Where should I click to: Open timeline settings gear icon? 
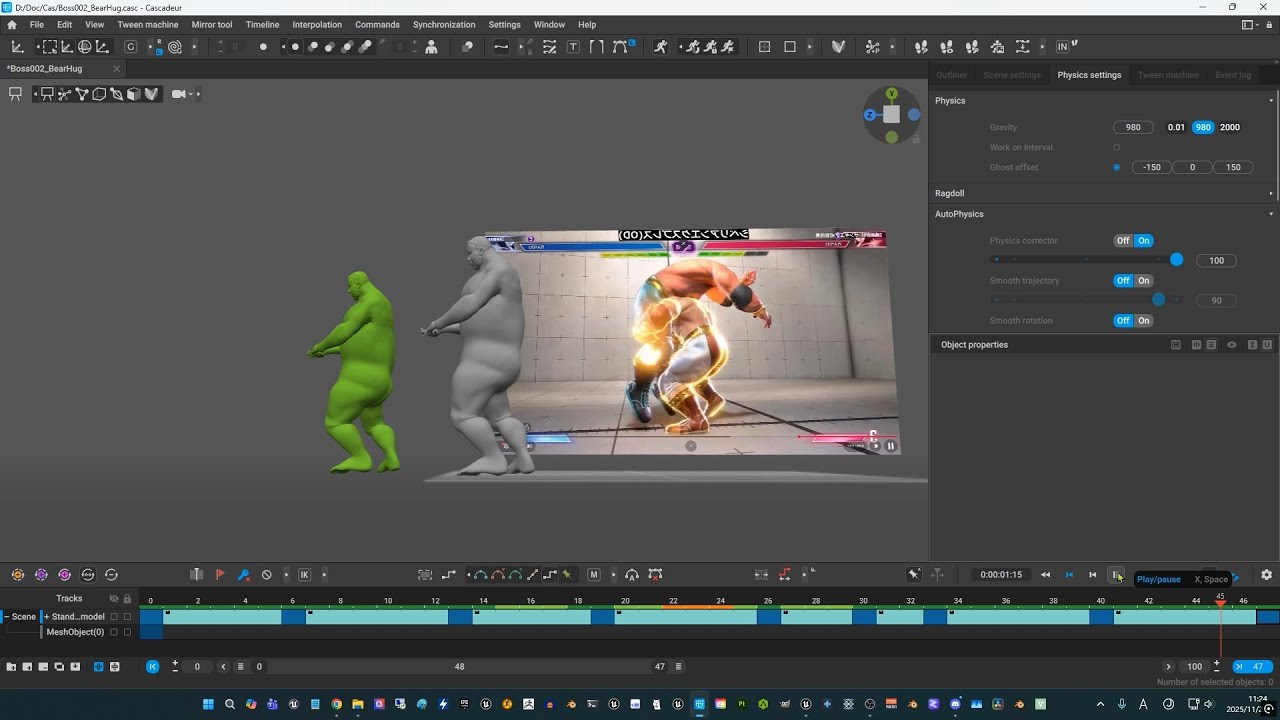point(1266,575)
